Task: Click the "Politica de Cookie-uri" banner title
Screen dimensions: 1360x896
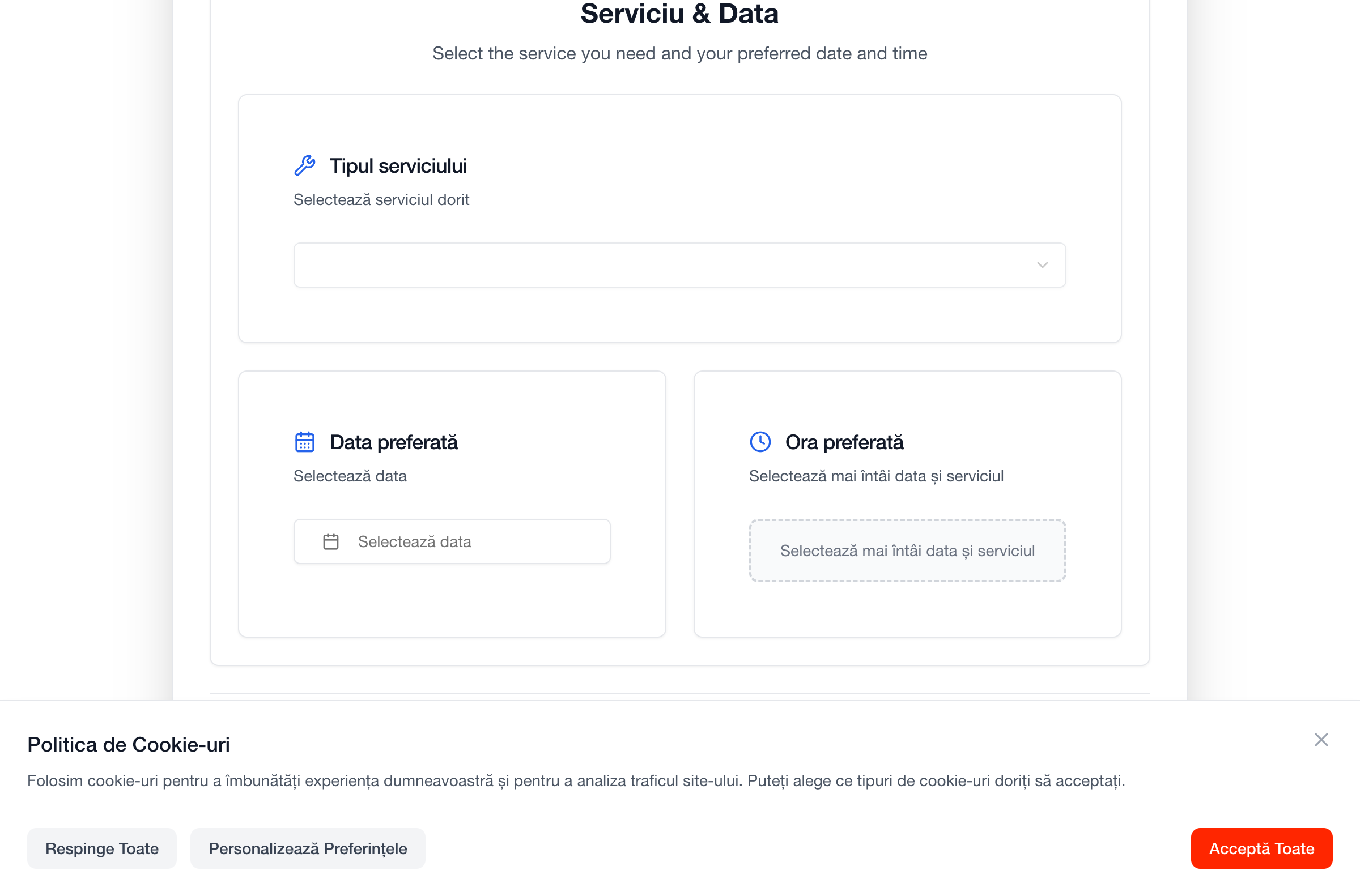Action: coord(129,745)
